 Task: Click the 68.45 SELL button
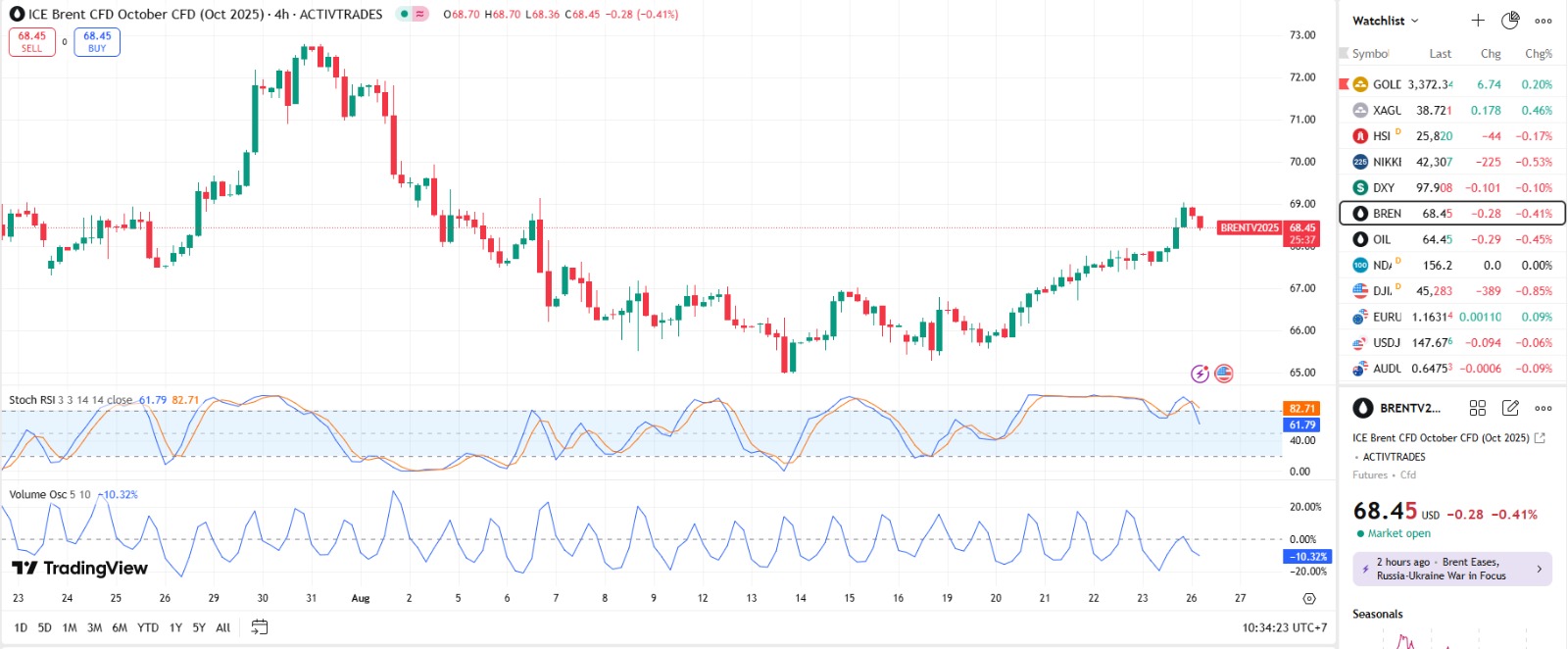point(32,42)
